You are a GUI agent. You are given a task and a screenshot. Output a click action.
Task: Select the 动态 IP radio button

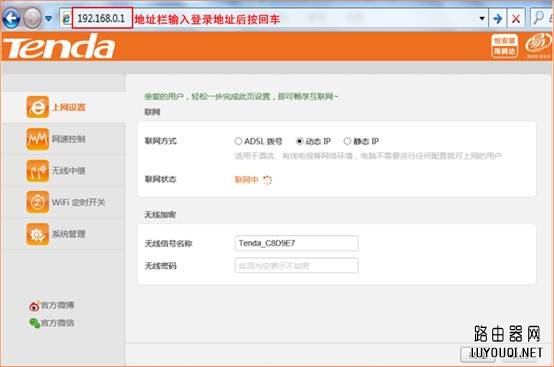tap(300, 141)
